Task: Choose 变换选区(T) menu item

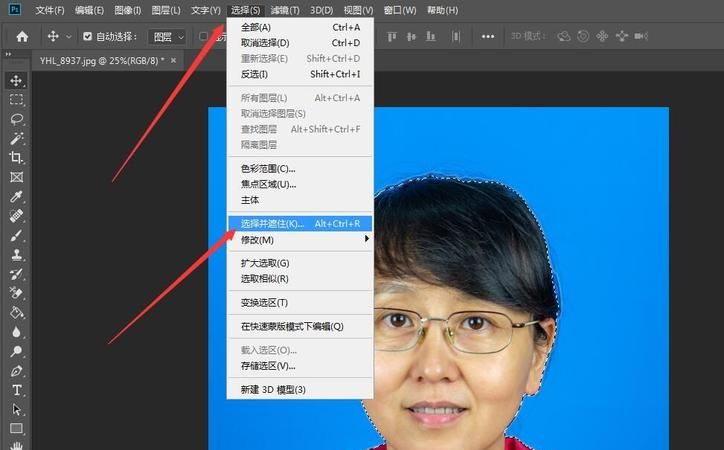Action: (300, 303)
